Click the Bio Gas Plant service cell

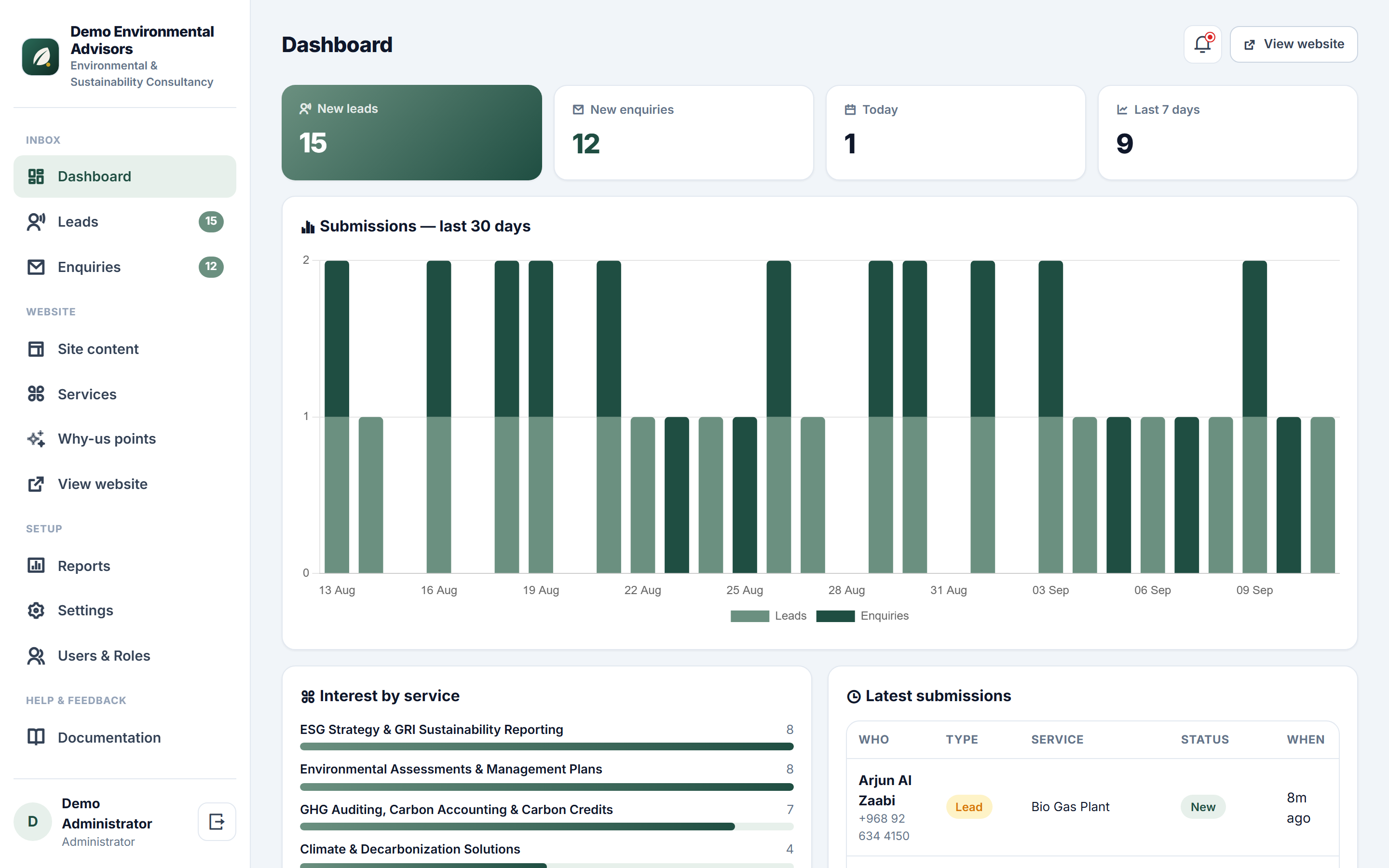click(1070, 807)
